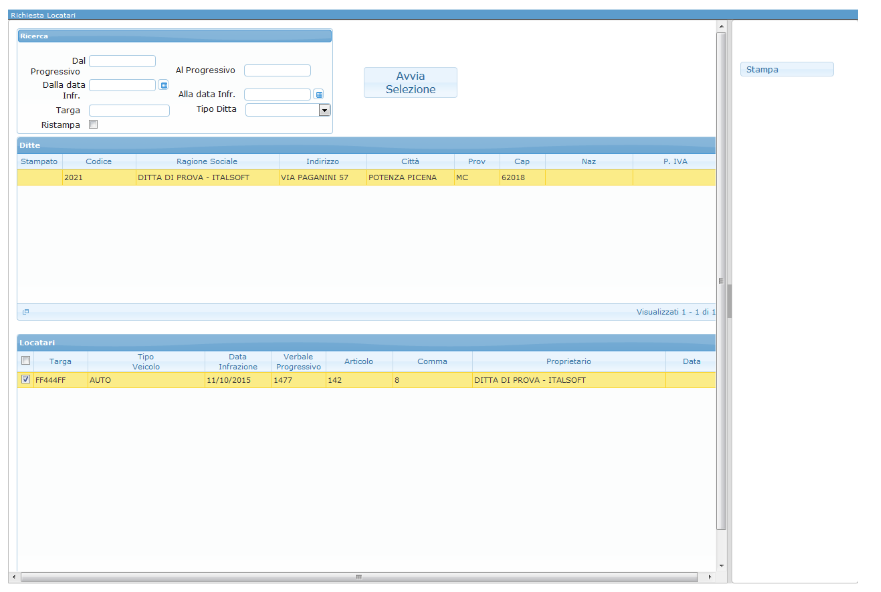Open calendar picker for Dalla data Infr.

tap(164, 86)
